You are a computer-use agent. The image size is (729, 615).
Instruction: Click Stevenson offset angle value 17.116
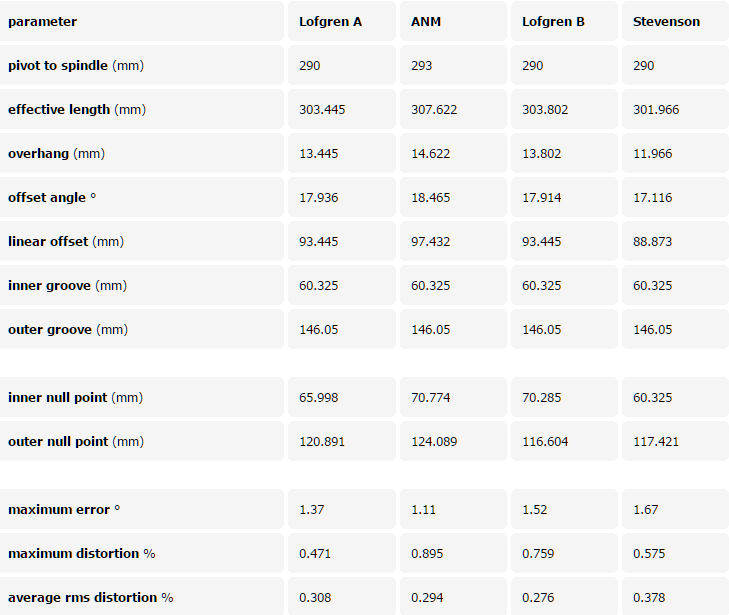652,198
